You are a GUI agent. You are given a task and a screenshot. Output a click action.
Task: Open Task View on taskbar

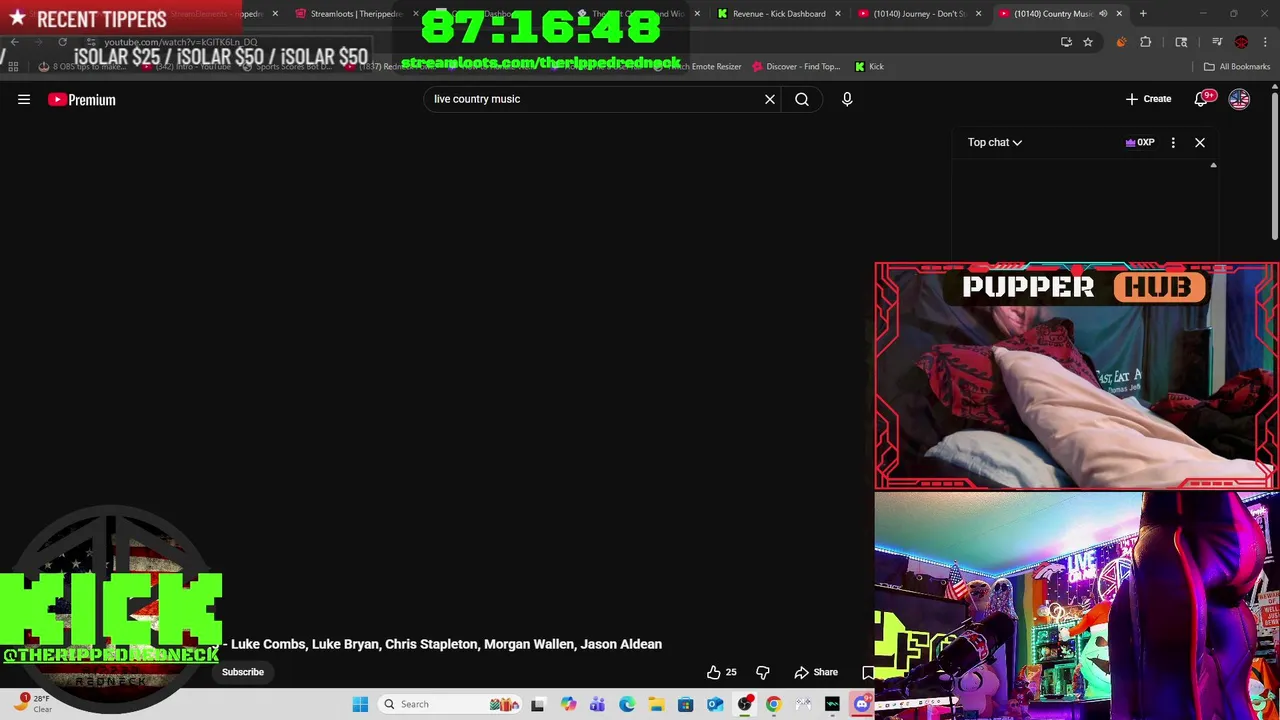click(x=537, y=704)
